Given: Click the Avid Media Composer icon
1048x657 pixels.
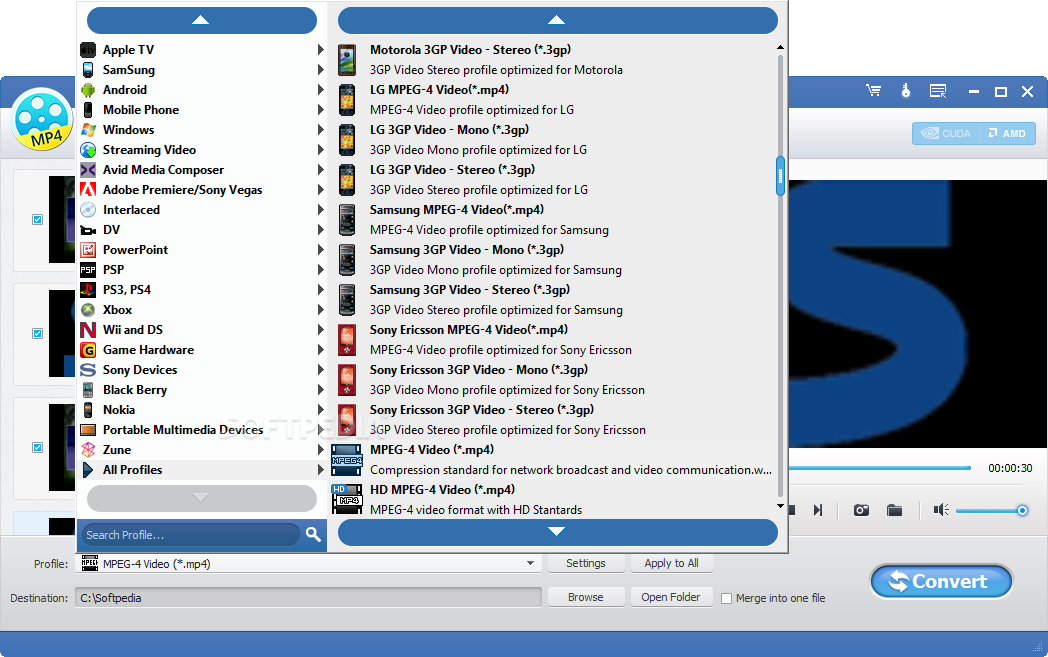Looking at the screenshot, I should coord(88,170).
